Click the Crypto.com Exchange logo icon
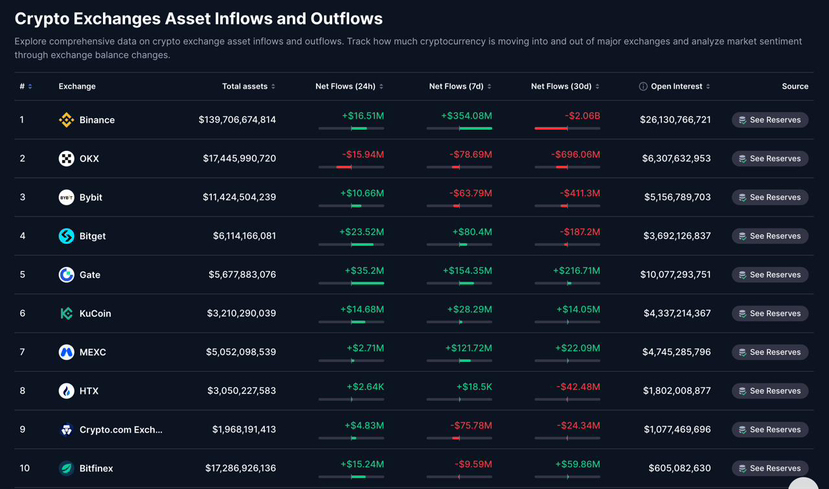This screenshot has height=489, width=829. click(66, 429)
